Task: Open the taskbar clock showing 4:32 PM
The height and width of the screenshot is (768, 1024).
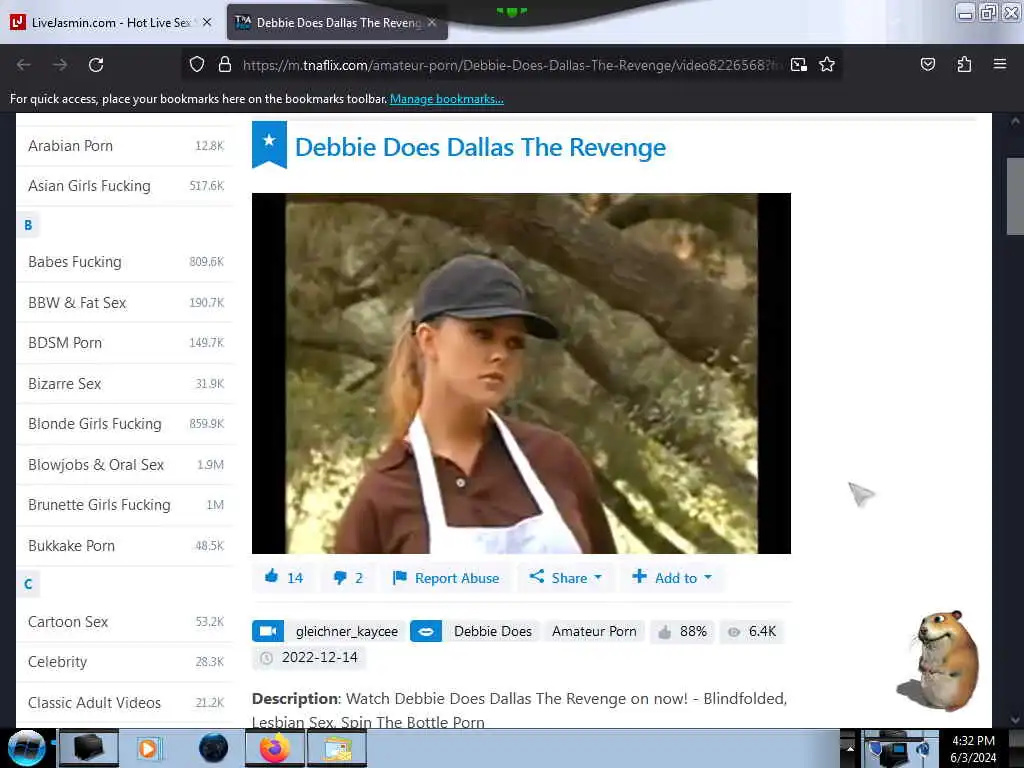Action: 974,748
